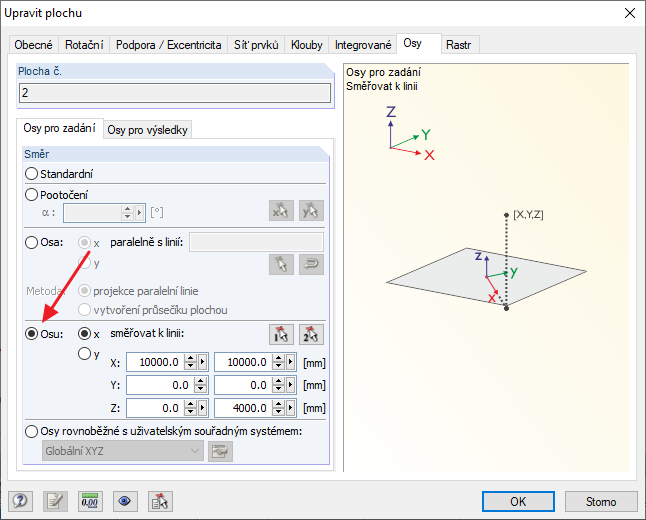646x520 pixels.
Task: Open units and decimal places settings (0.00 icon)
Action: (x=90, y=501)
